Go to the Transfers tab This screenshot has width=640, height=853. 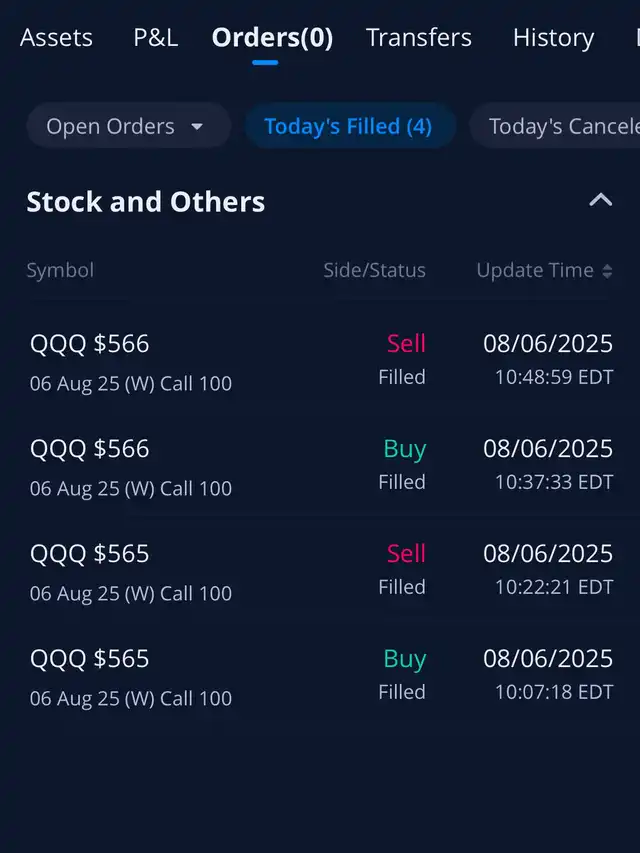419,38
